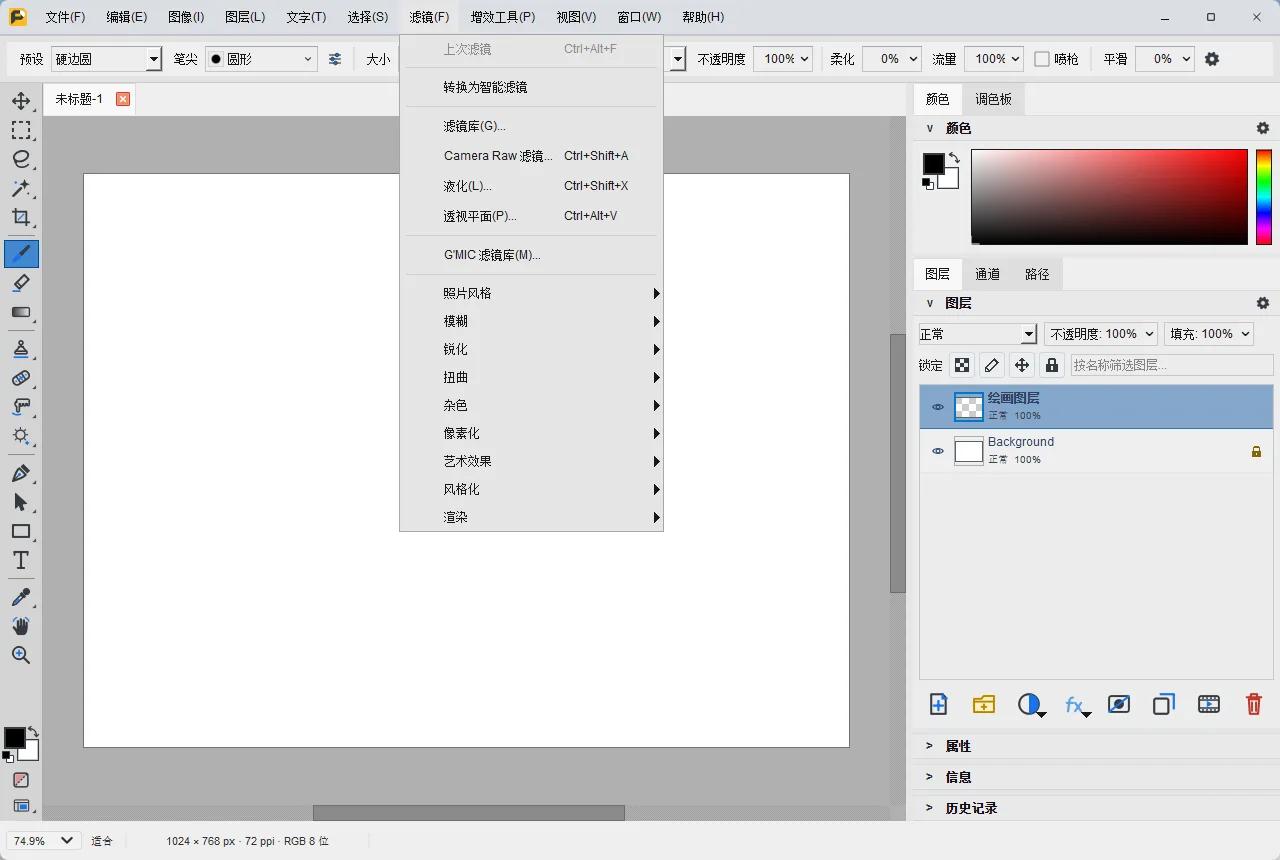Select the Magic Wand tool
The width and height of the screenshot is (1280, 860).
(21, 188)
